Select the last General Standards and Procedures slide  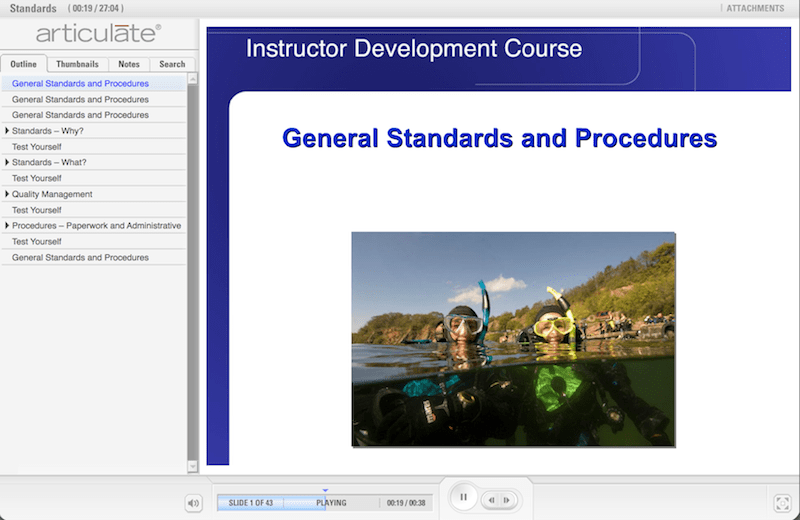pyautogui.click(x=94, y=257)
